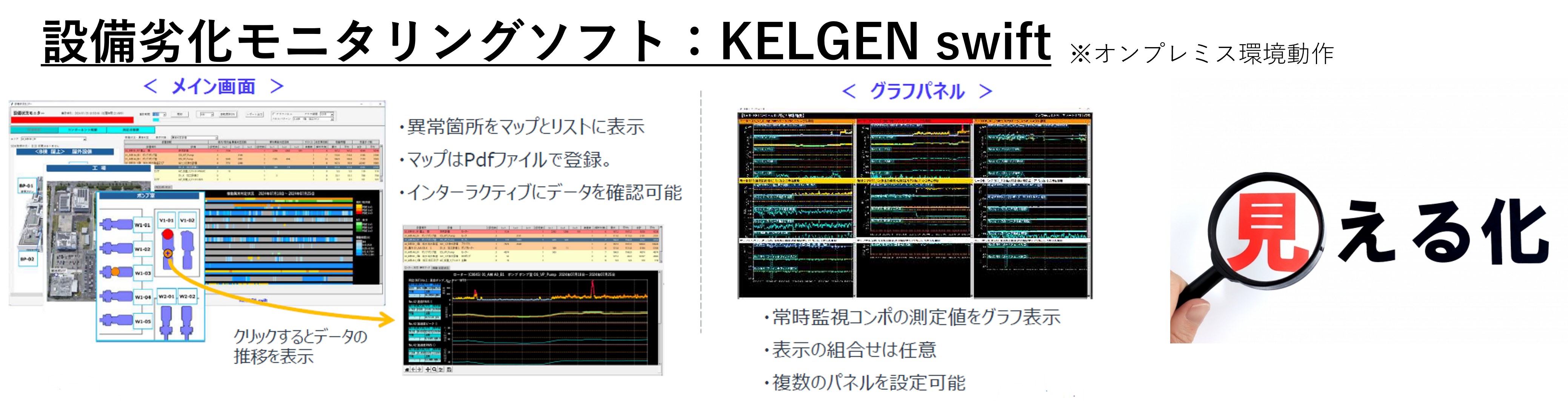The height and width of the screenshot is (412, 1568).
Task: Select the W1-02 pump label on the map
Action: point(142,249)
